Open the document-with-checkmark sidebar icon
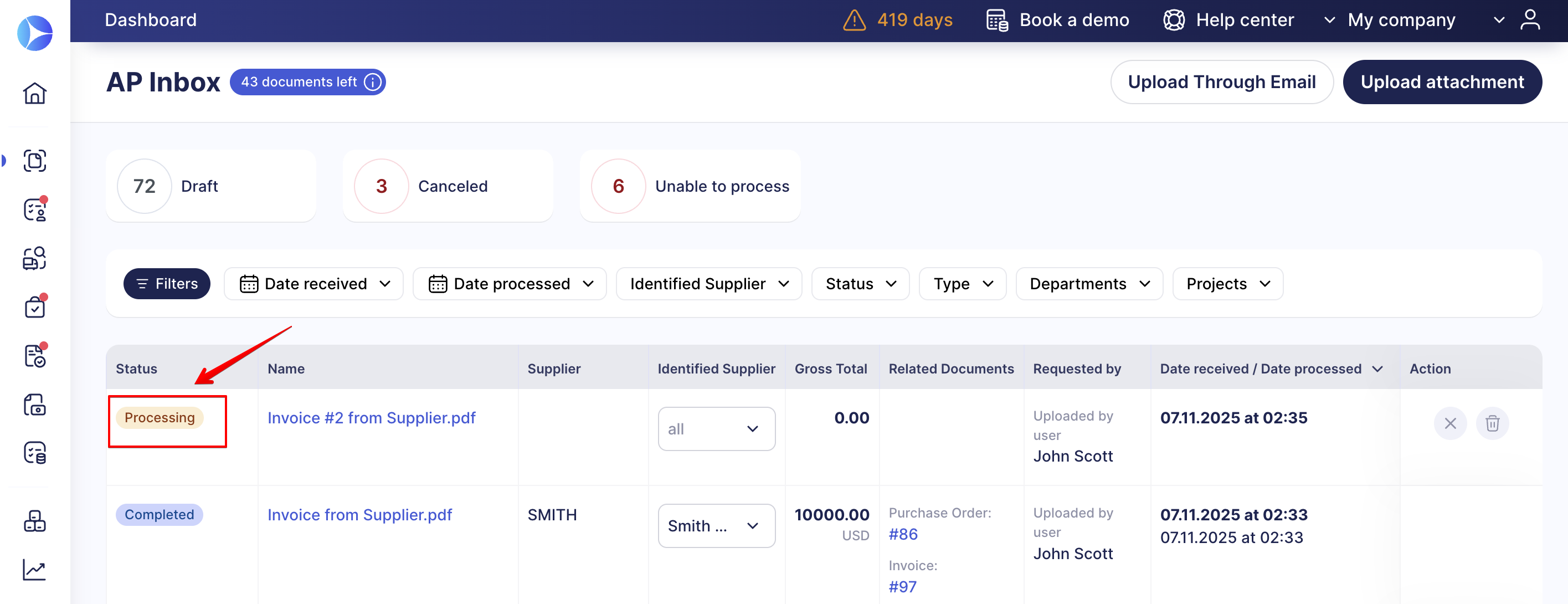This screenshot has width=1568, height=604. tap(35, 356)
